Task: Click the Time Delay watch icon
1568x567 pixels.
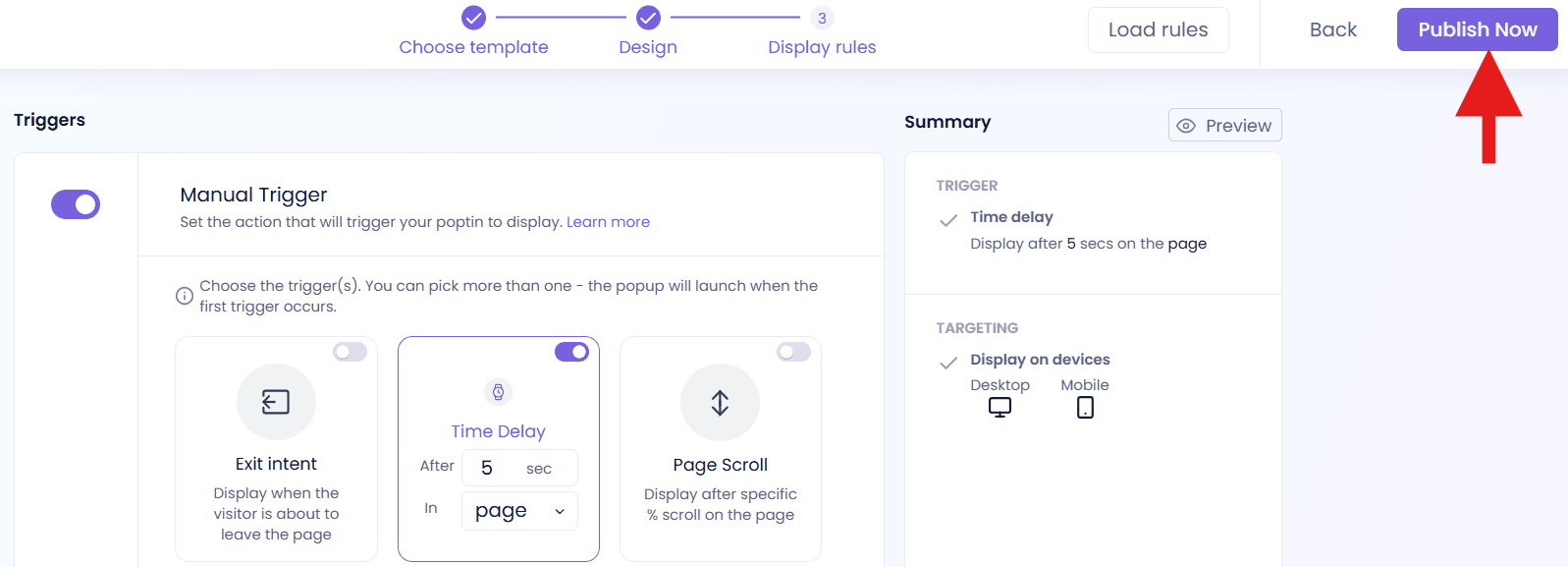Action: click(499, 392)
